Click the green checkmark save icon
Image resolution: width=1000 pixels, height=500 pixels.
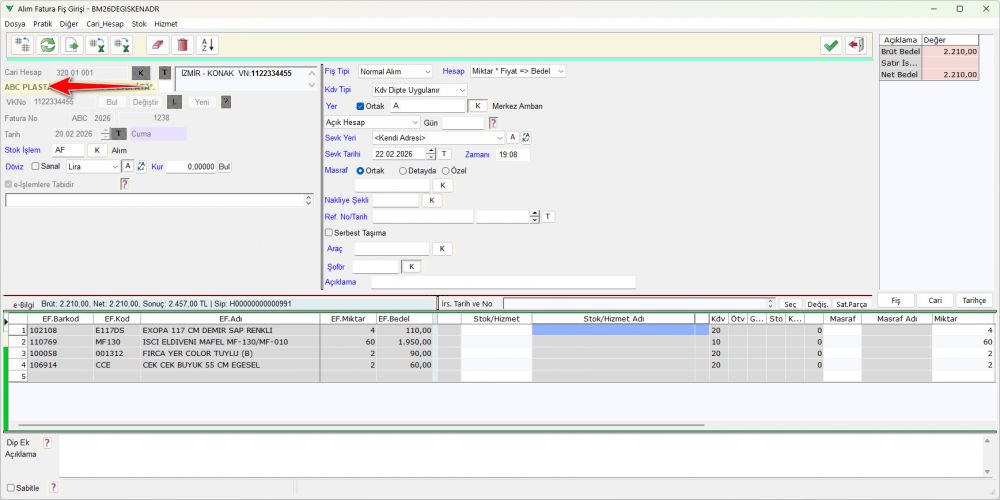click(x=830, y=45)
